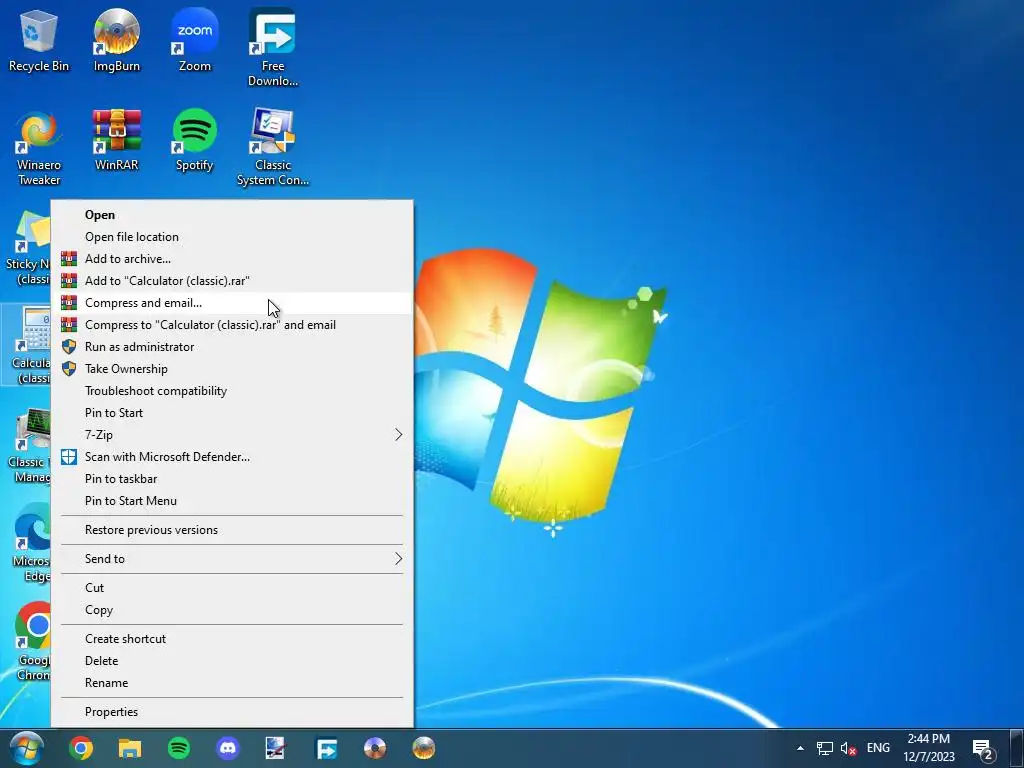Click the network icon in system tray
The width and height of the screenshot is (1024, 768).
coord(825,748)
